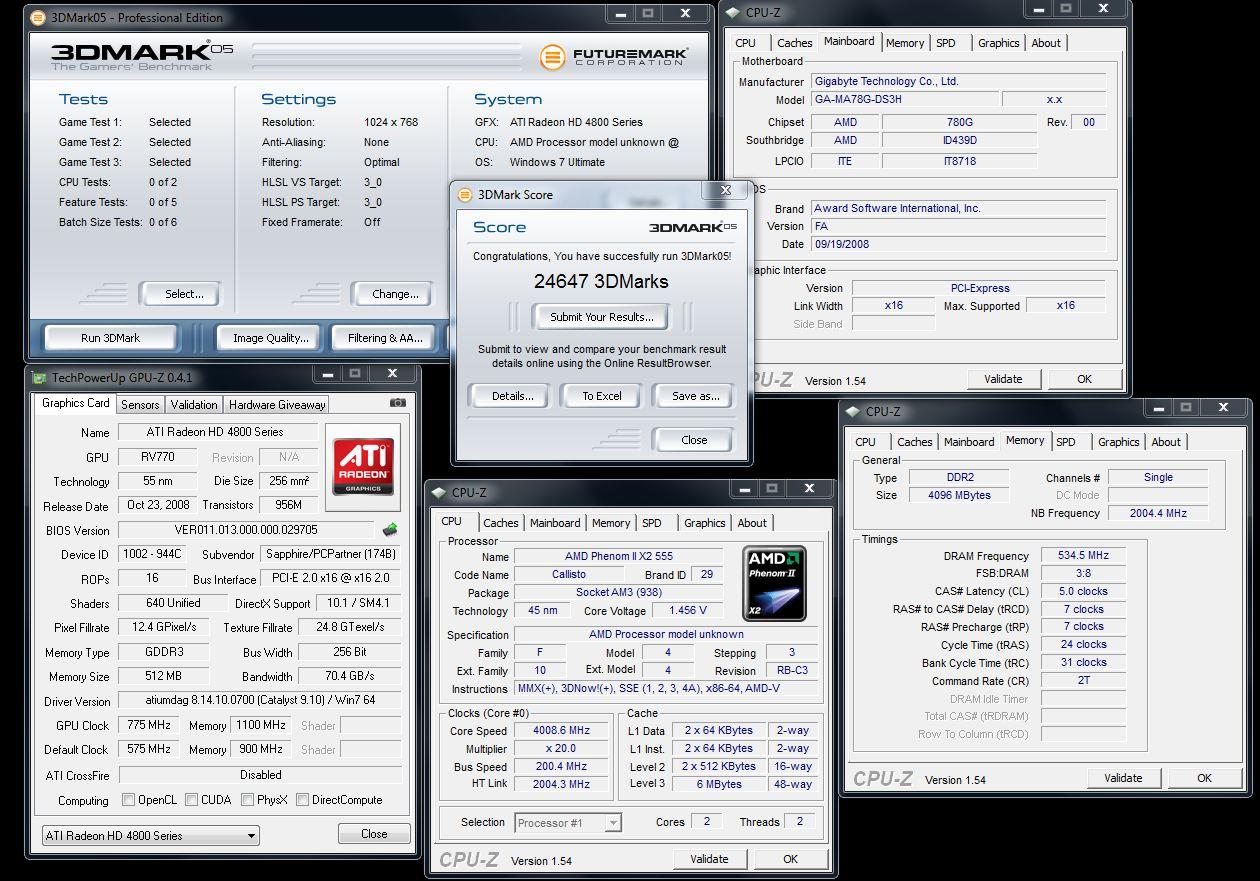Click OK in the CPU-Z Memory window
The height and width of the screenshot is (881, 1260).
pos(1204,777)
